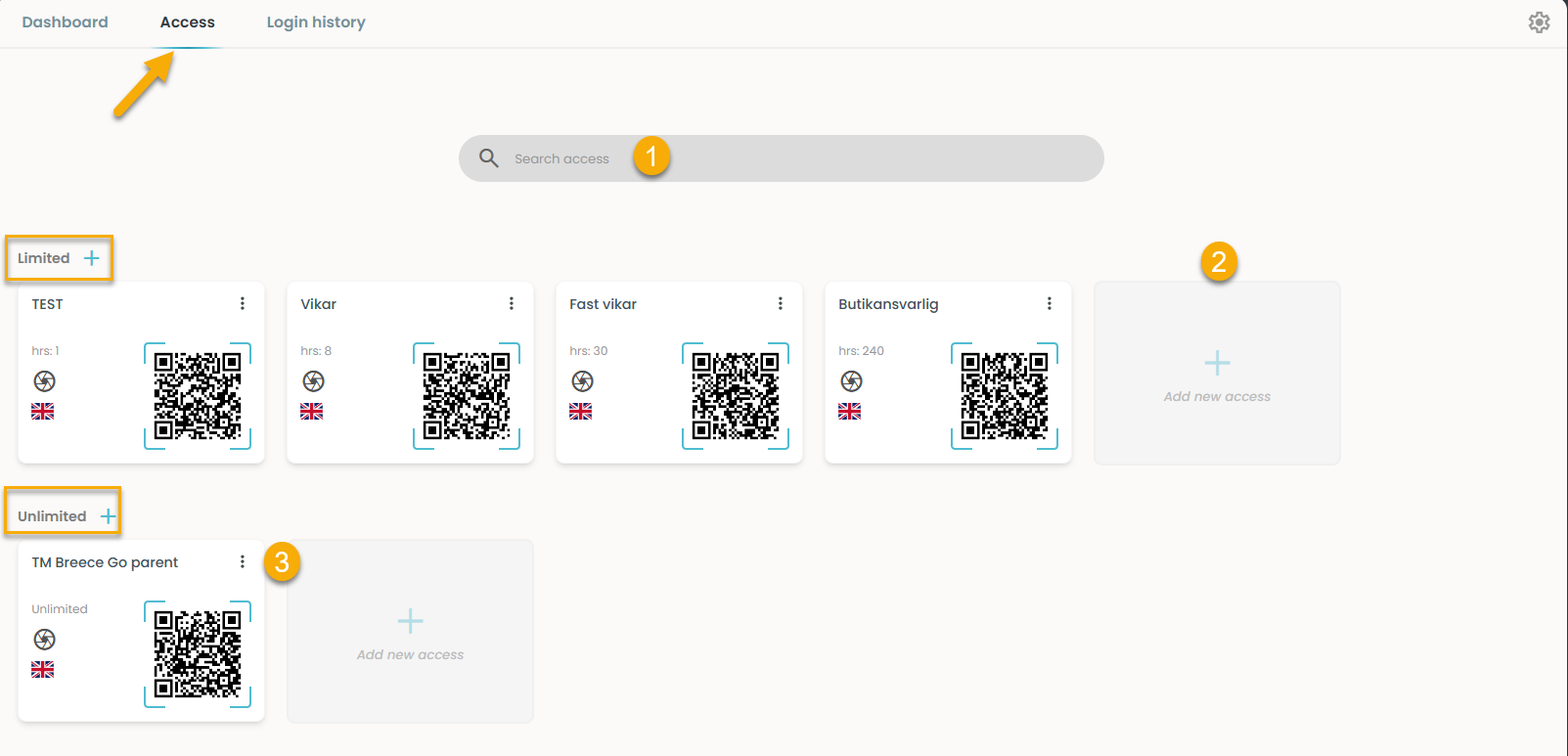Select the TEST card title
The height and width of the screenshot is (756, 1568).
(47, 304)
